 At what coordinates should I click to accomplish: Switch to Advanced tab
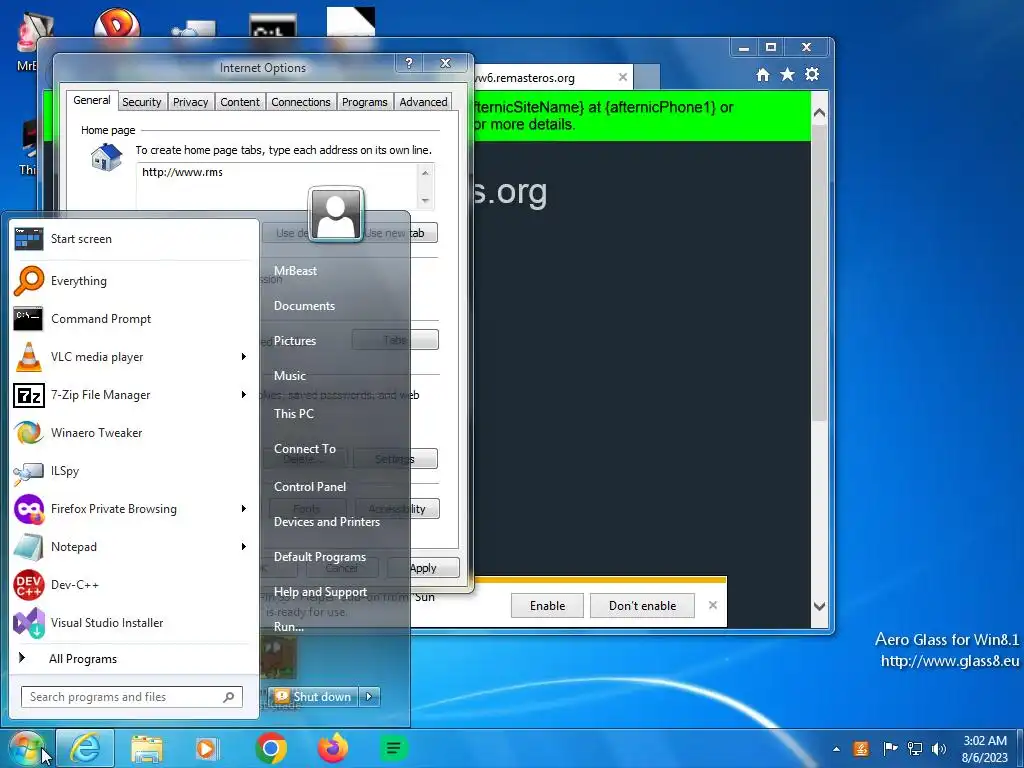pos(423,102)
